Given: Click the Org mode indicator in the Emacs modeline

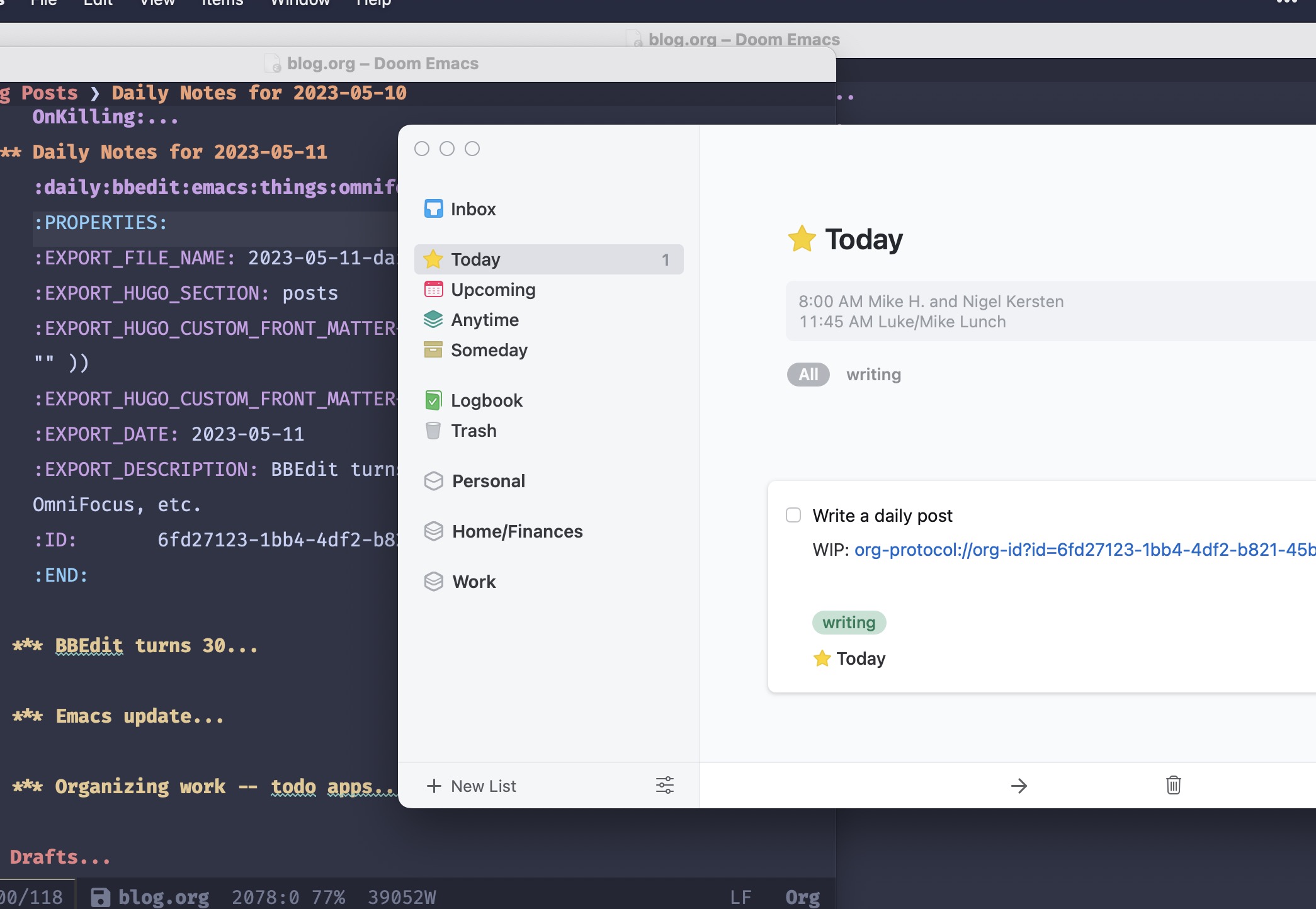Looking at the screenshot, I should [x=802, y=896].
